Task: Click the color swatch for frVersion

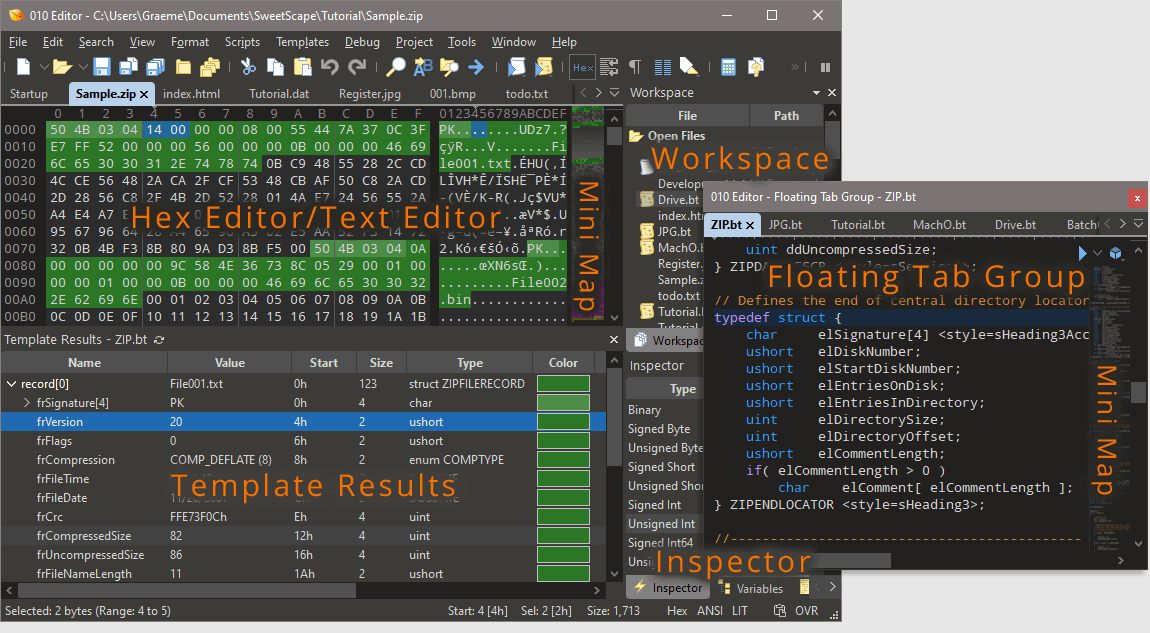Action: pyautogui.click(x=563, y=422)
